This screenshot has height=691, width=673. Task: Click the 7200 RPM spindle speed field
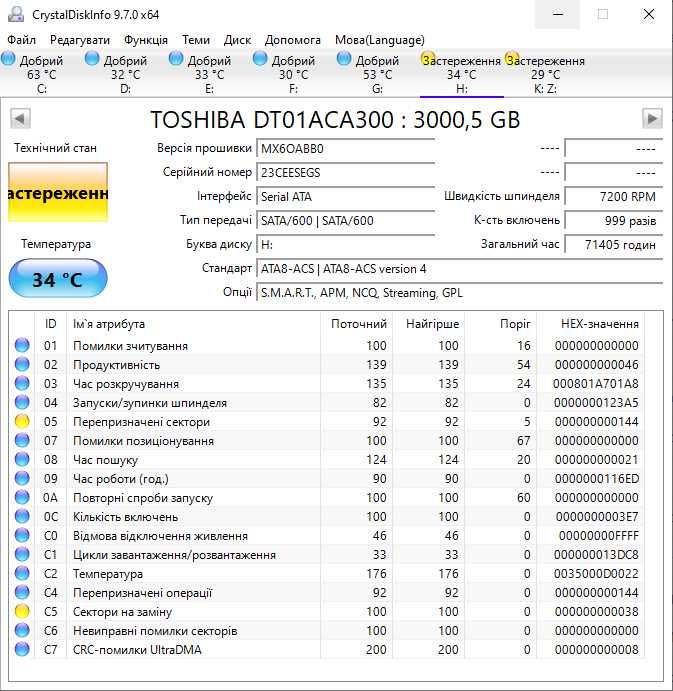tap(614, 197)
